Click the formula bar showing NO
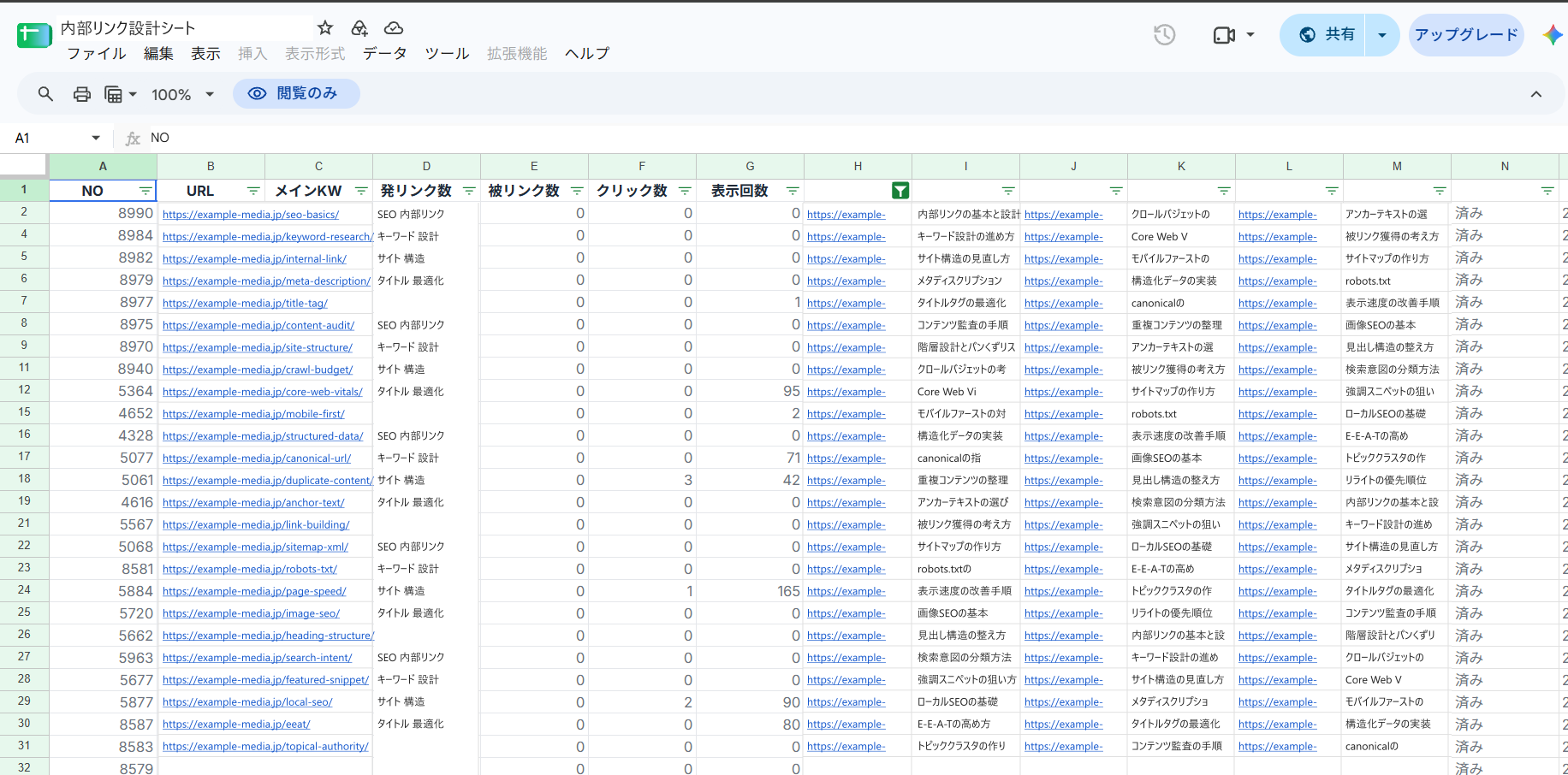Viewport: 1568px width, 775px height. [x=856, y=138]
